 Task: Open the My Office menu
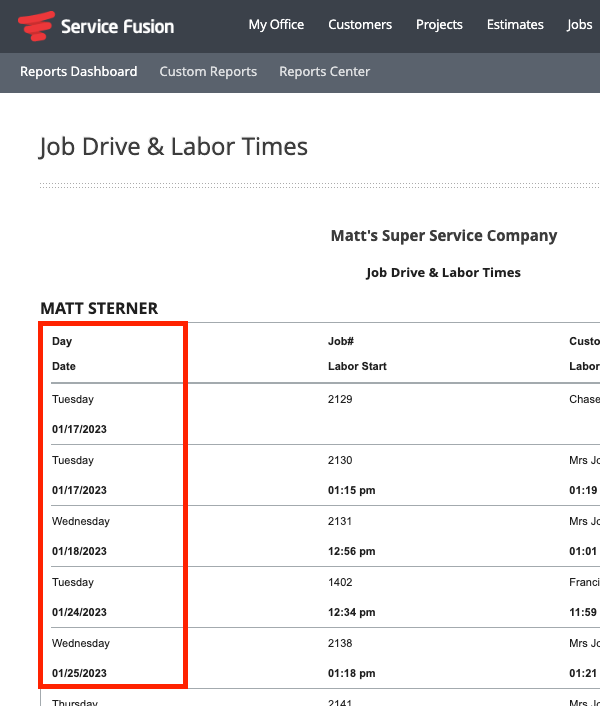coord(276,25)
